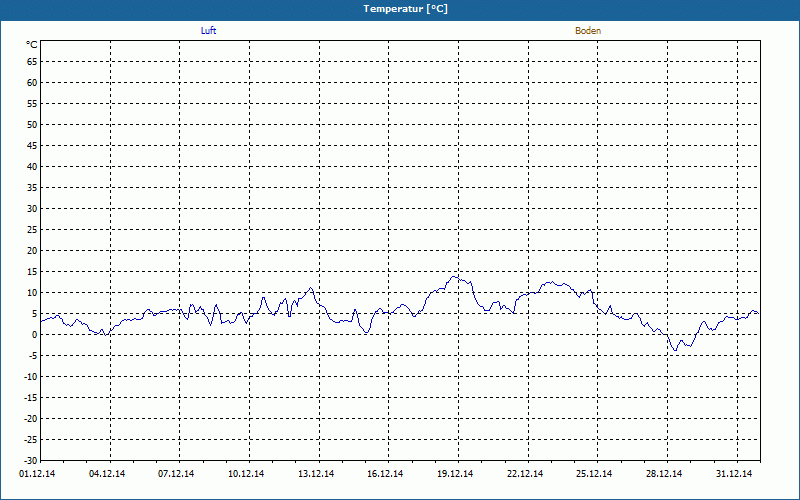
Task: Click the -15 value on the y-axis
Action: click(31, 397)
